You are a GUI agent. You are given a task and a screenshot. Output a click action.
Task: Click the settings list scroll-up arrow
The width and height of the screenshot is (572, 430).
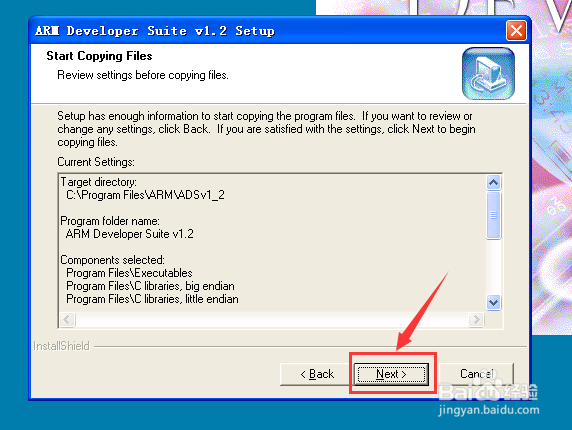(493, 182)
